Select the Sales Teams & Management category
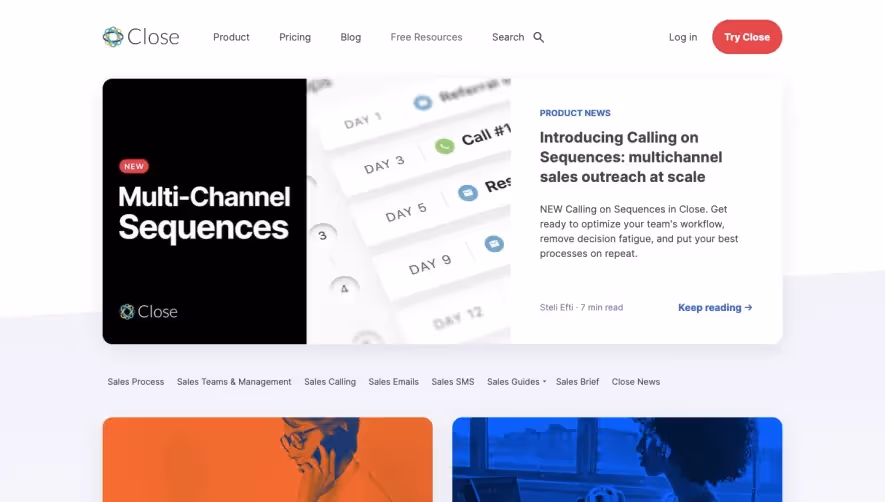 (x=234, y=382)
